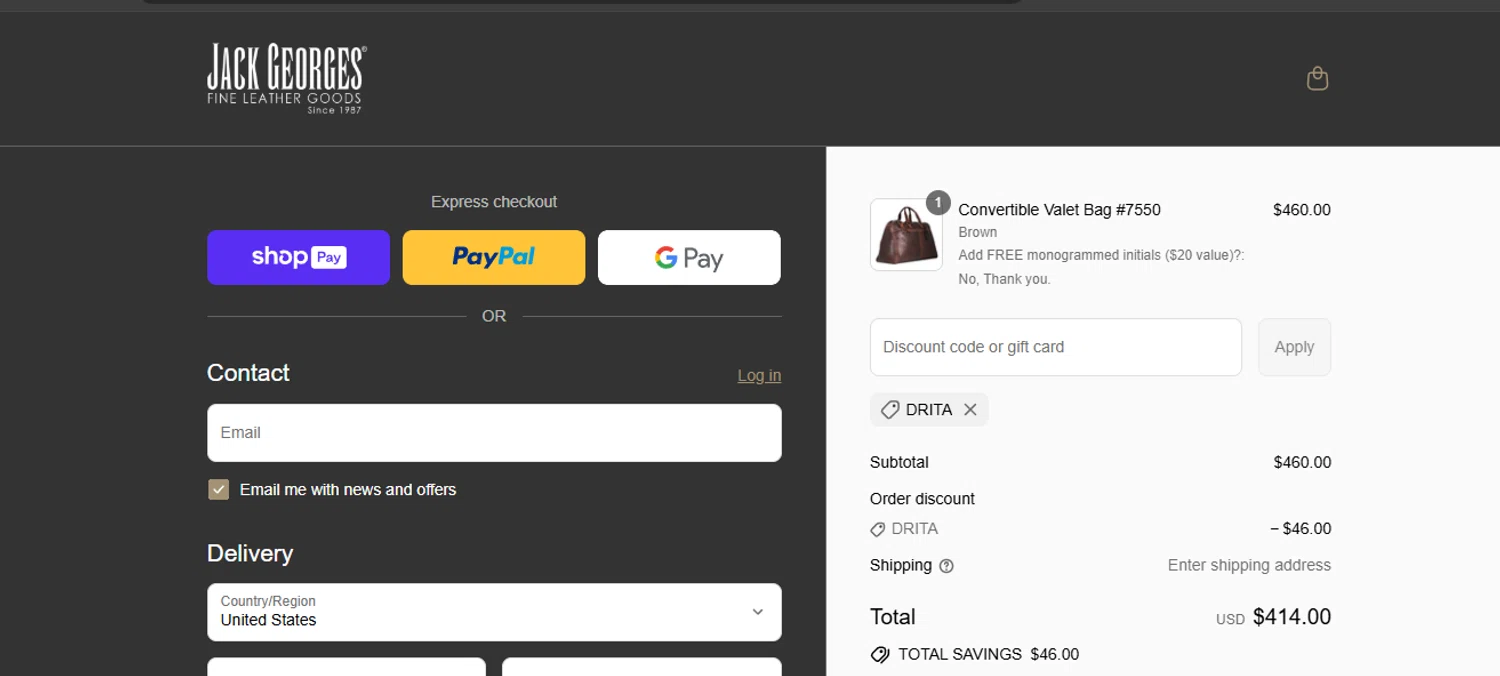Uncheck Email me with news and offers
The height and width of the screenshot is (676, 1500).
[x=218, y=489]
